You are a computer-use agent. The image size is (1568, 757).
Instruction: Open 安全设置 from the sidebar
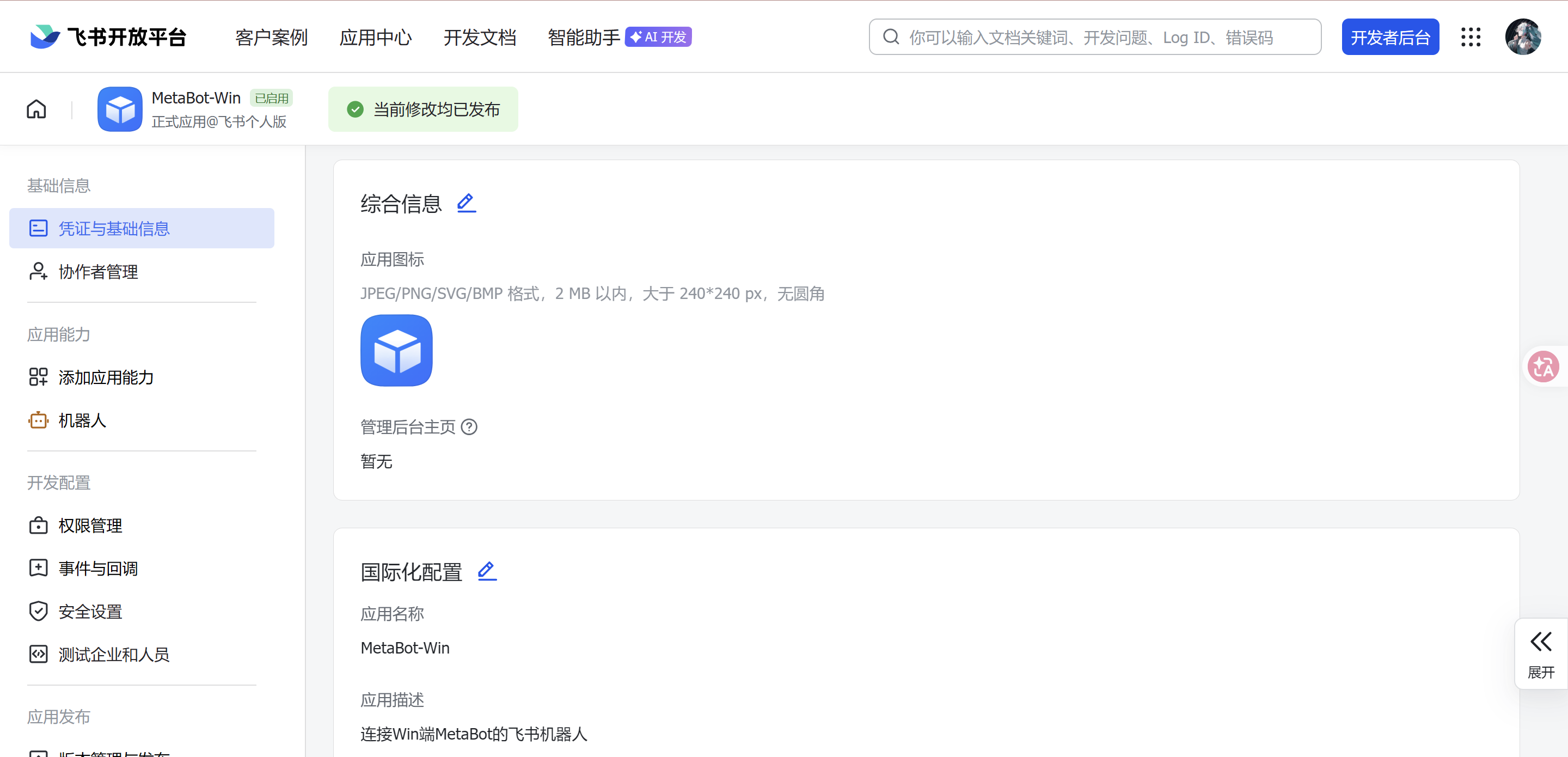click(x=90, y=612)
